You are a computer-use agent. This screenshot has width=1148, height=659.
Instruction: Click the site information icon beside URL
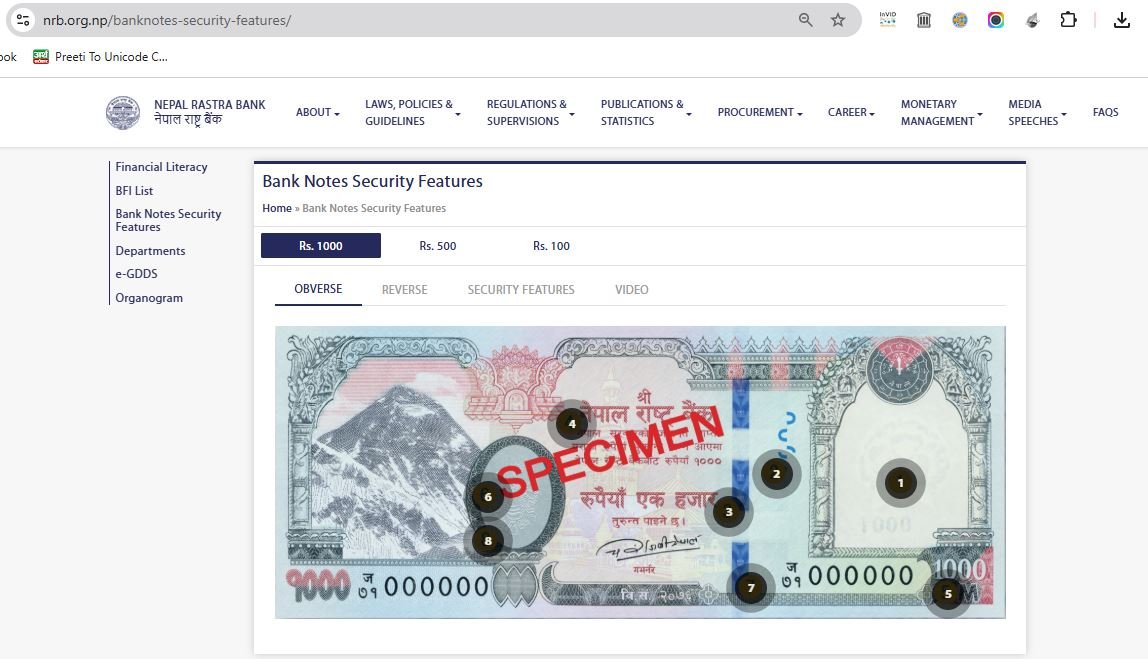[x=23, y=20]
